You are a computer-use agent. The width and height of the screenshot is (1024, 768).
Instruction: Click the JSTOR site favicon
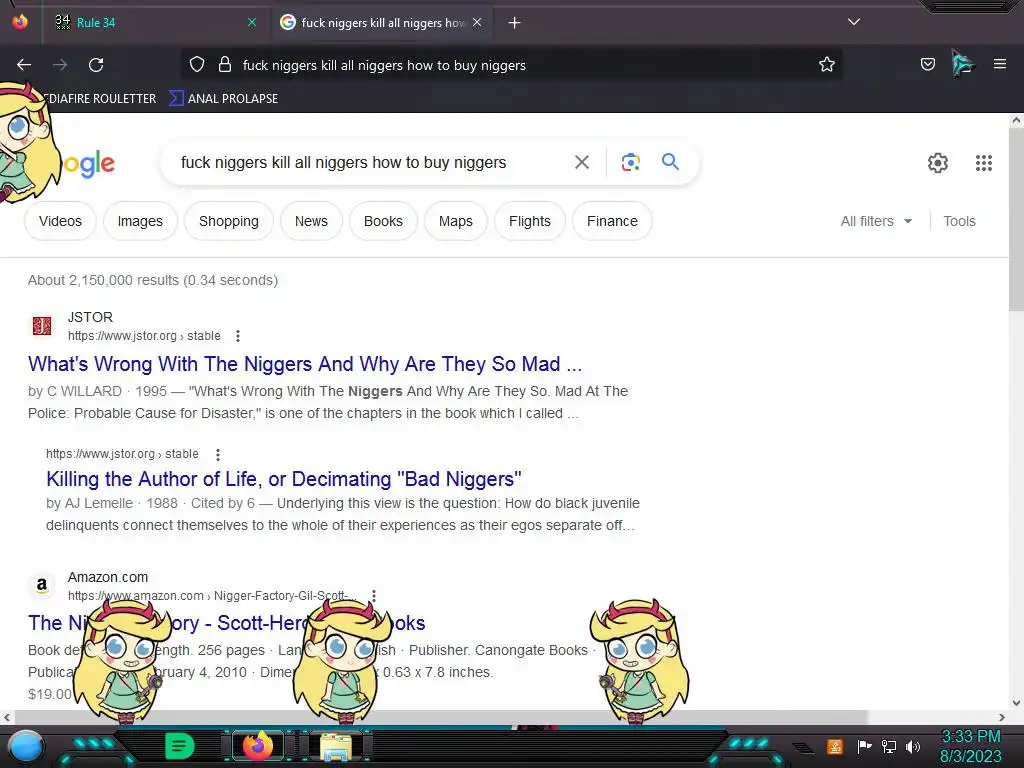click(42, 325)
